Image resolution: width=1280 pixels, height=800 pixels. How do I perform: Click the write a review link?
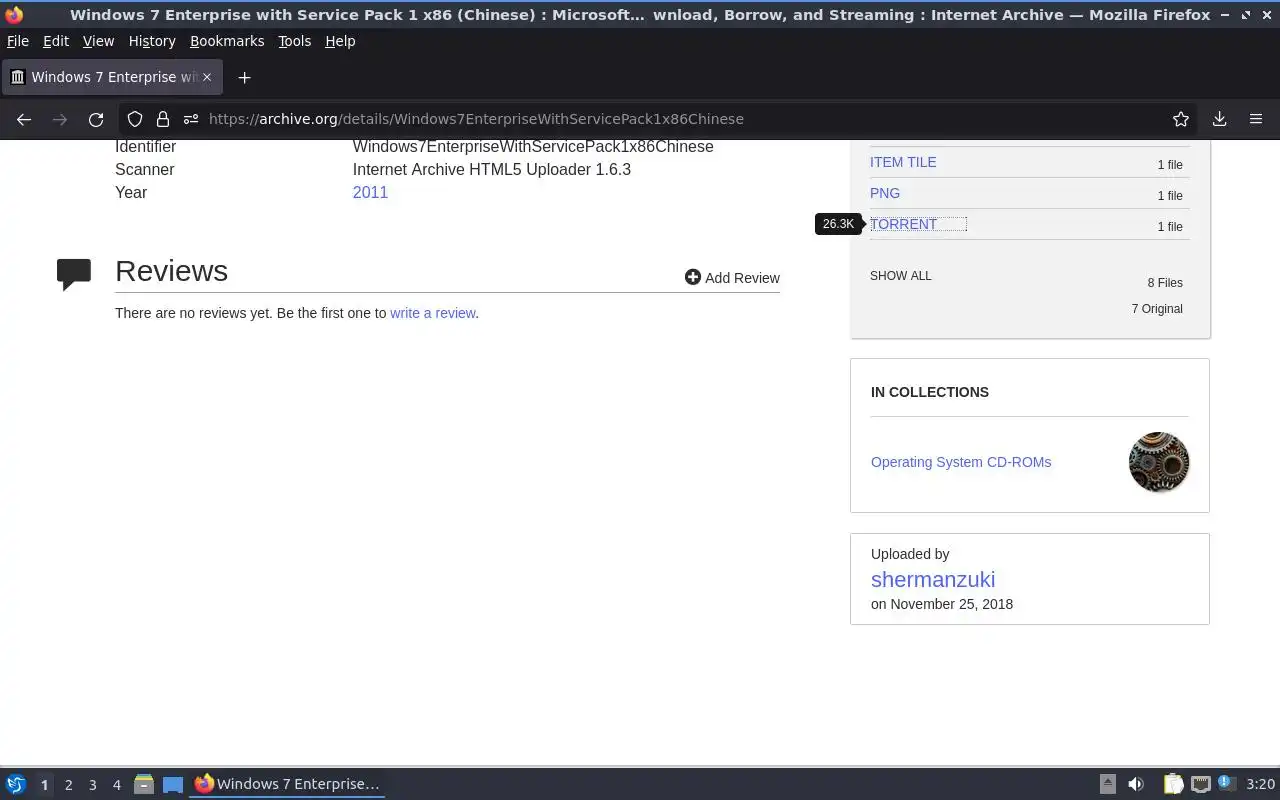tap(433, 313)
